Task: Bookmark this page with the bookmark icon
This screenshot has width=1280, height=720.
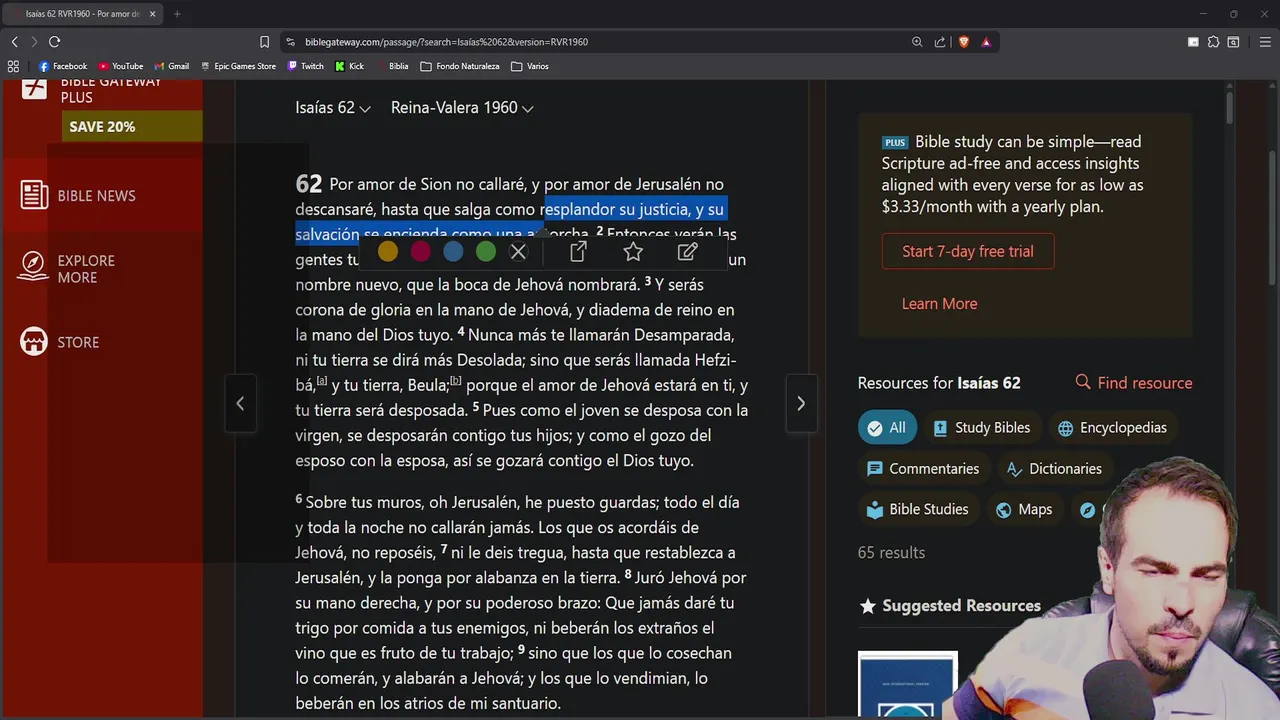Action: (264, 42)
